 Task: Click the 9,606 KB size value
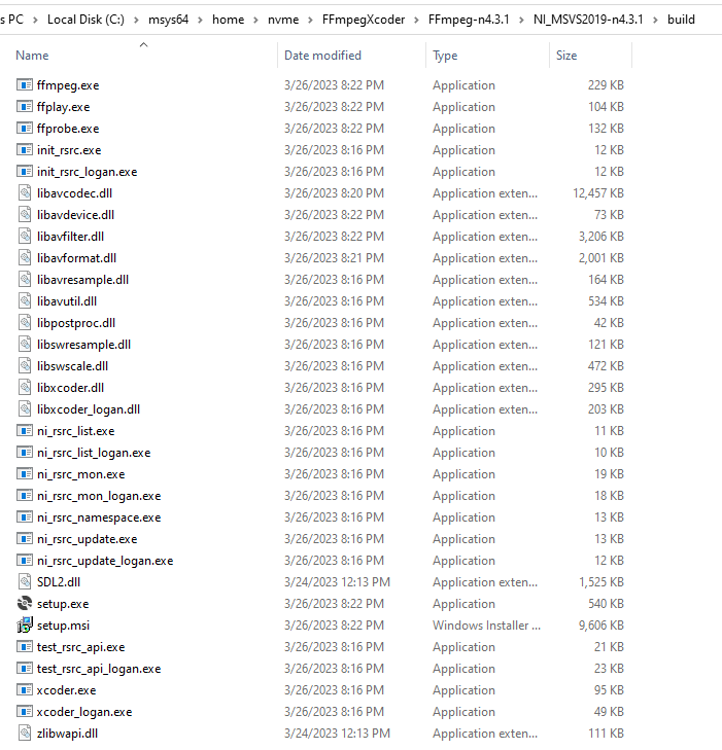[601, 625]
